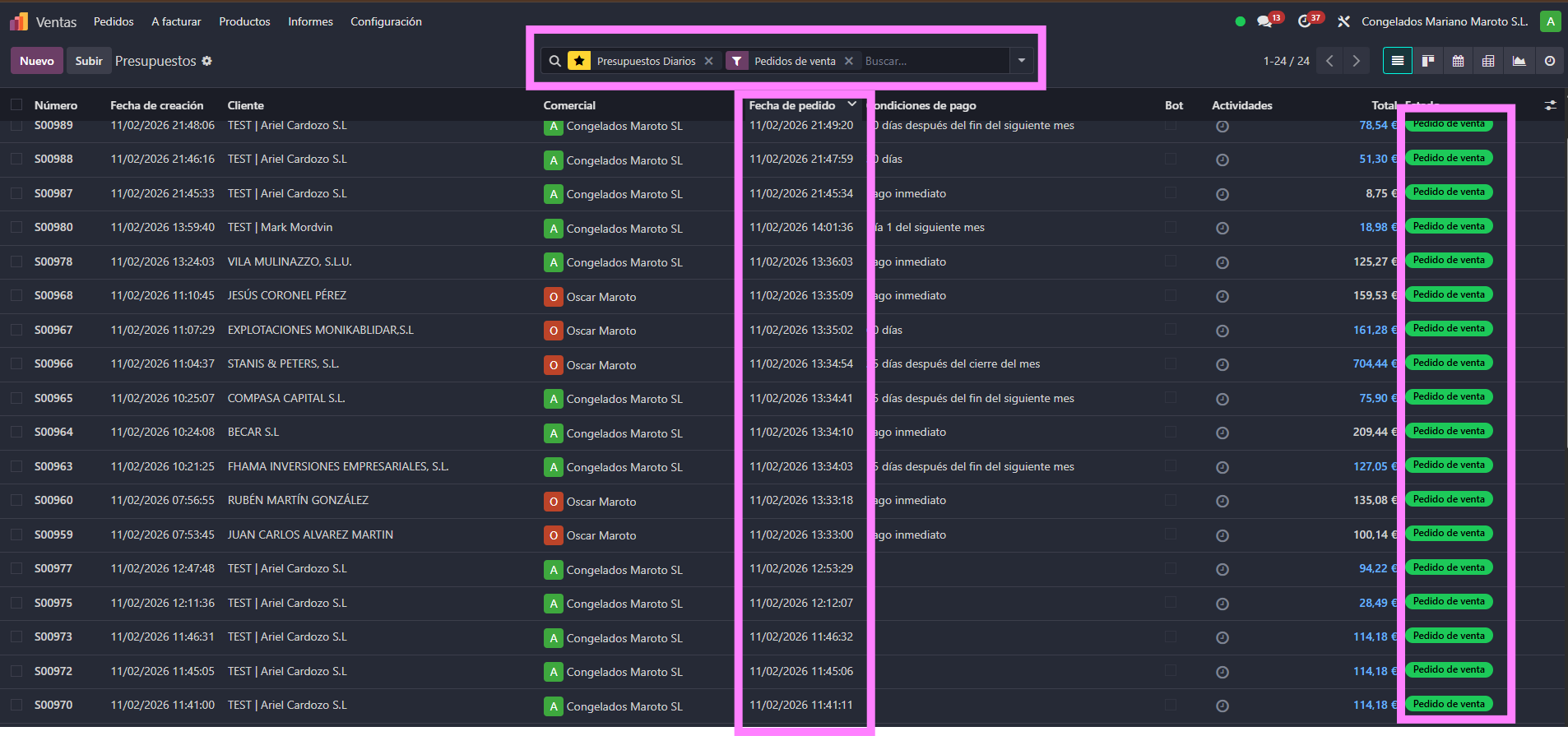Open the Configuración menu
1568x736 pixels.
coord(386,21)
